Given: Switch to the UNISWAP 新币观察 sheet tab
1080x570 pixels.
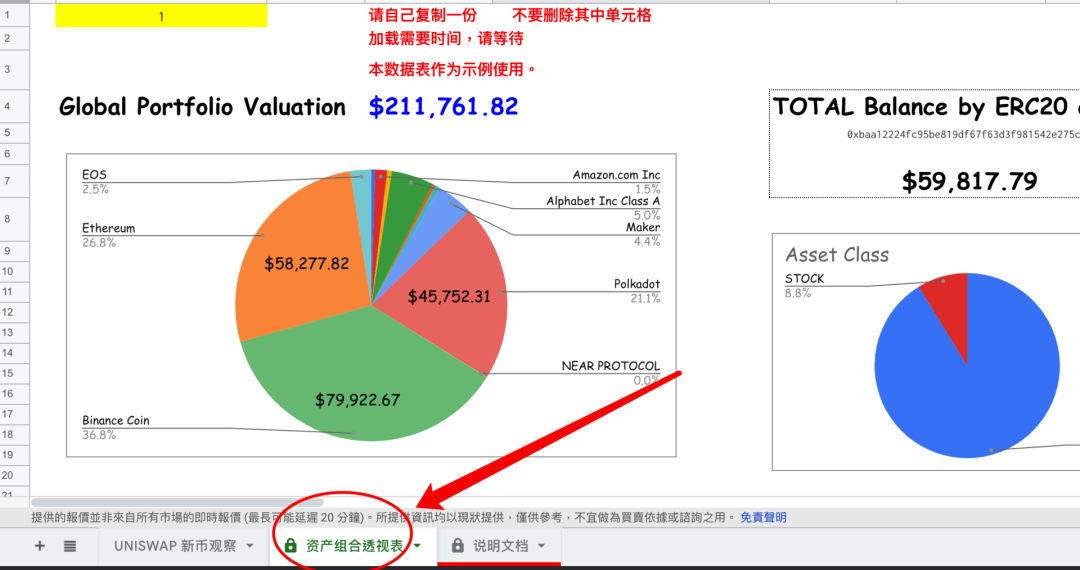Looking at the screenshot, I should coord(175,546).
